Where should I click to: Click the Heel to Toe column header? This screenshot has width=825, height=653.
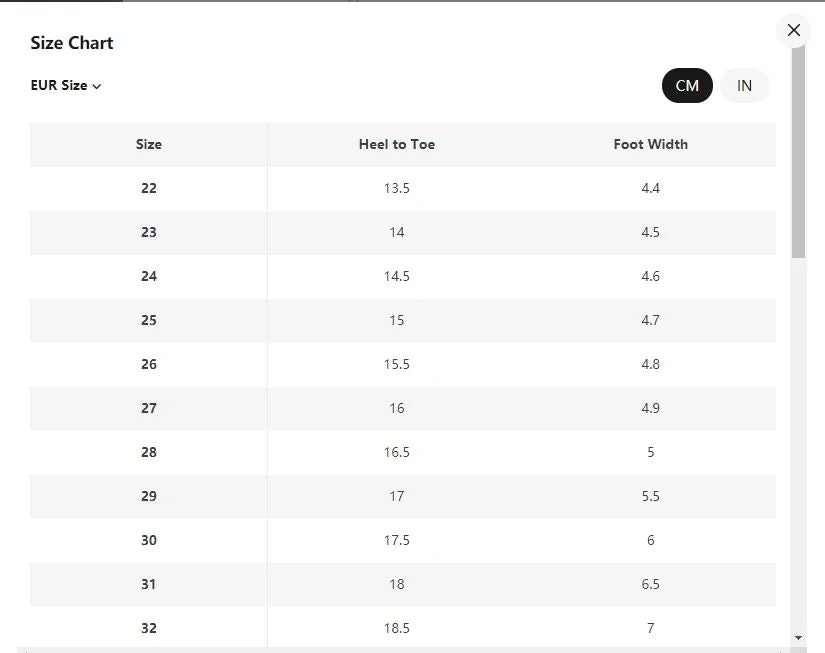(x=396, y=144)
